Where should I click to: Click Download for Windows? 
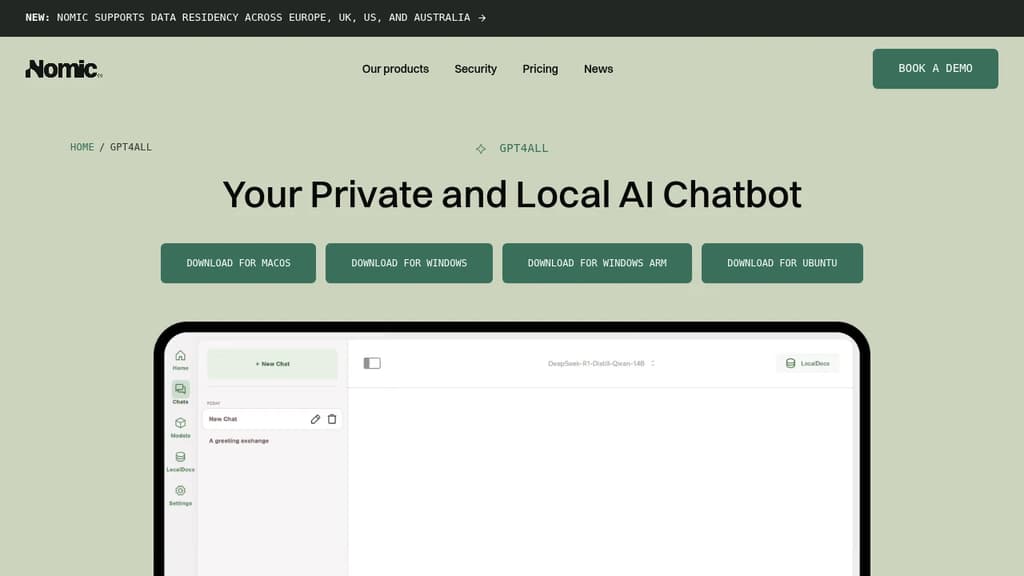click(x=409, y=263)
